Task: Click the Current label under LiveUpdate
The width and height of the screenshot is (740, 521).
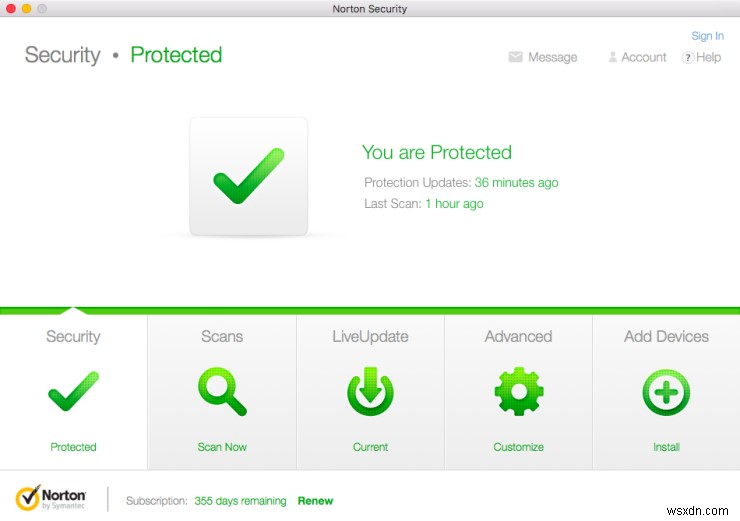Action: [370, 447]
